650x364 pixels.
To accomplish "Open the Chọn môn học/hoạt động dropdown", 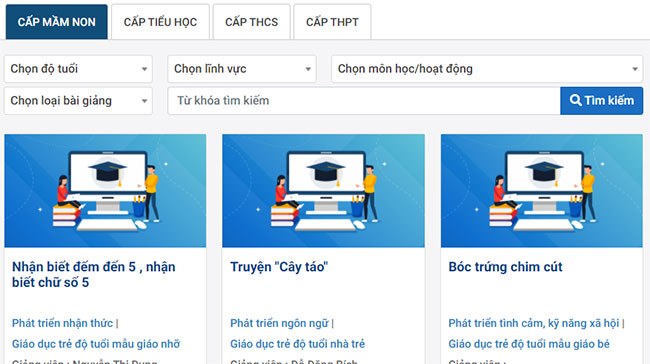I will tap(487, 69).
